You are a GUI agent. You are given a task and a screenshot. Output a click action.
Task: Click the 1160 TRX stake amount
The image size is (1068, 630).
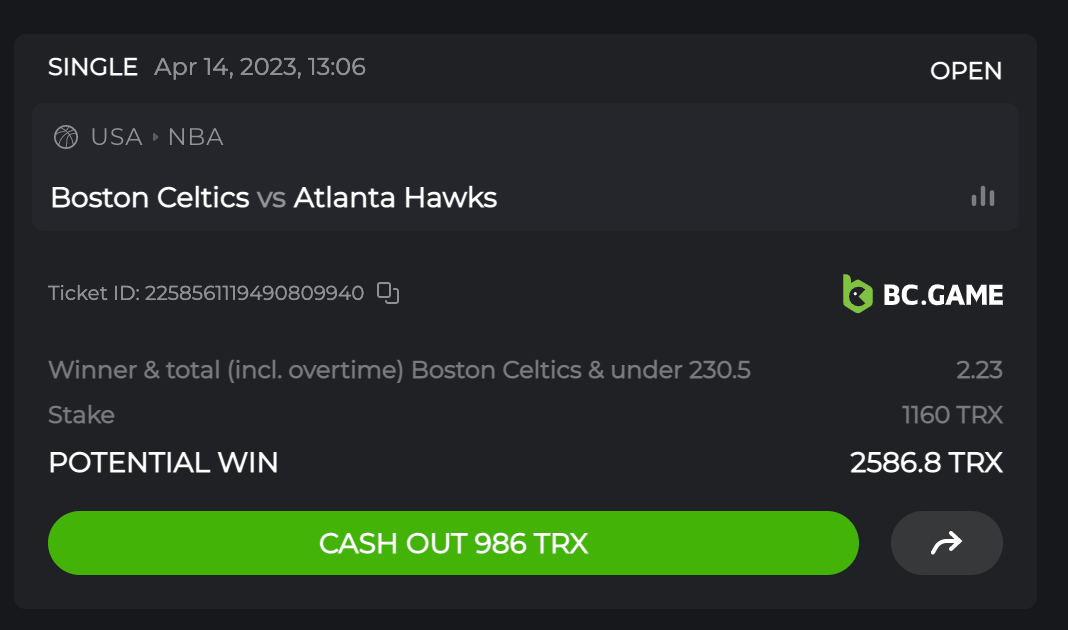pos(952,415)
